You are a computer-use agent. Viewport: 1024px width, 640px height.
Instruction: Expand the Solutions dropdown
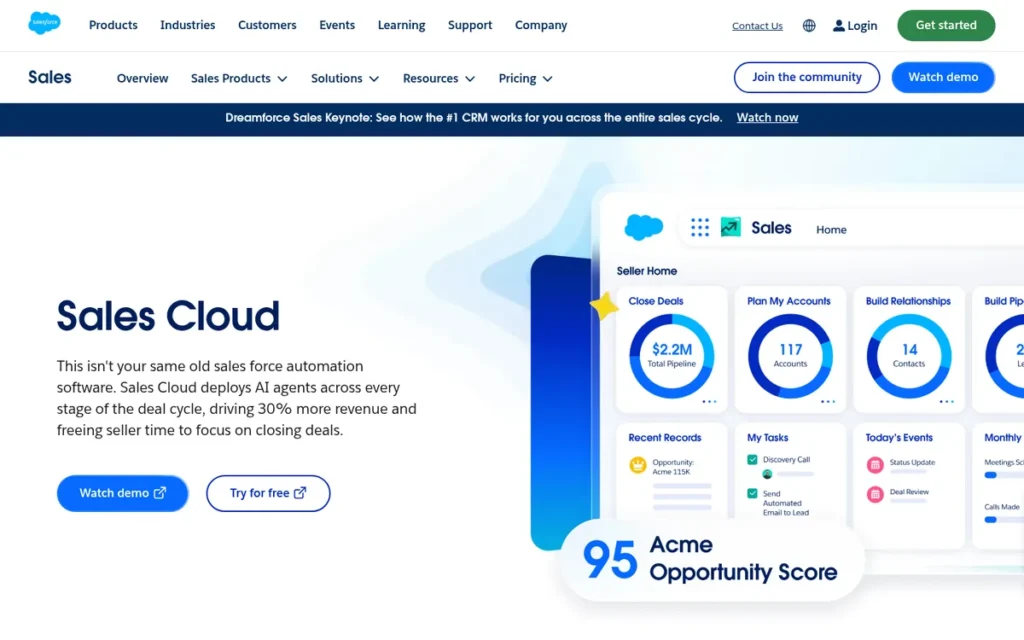click(x=345, y=78)
